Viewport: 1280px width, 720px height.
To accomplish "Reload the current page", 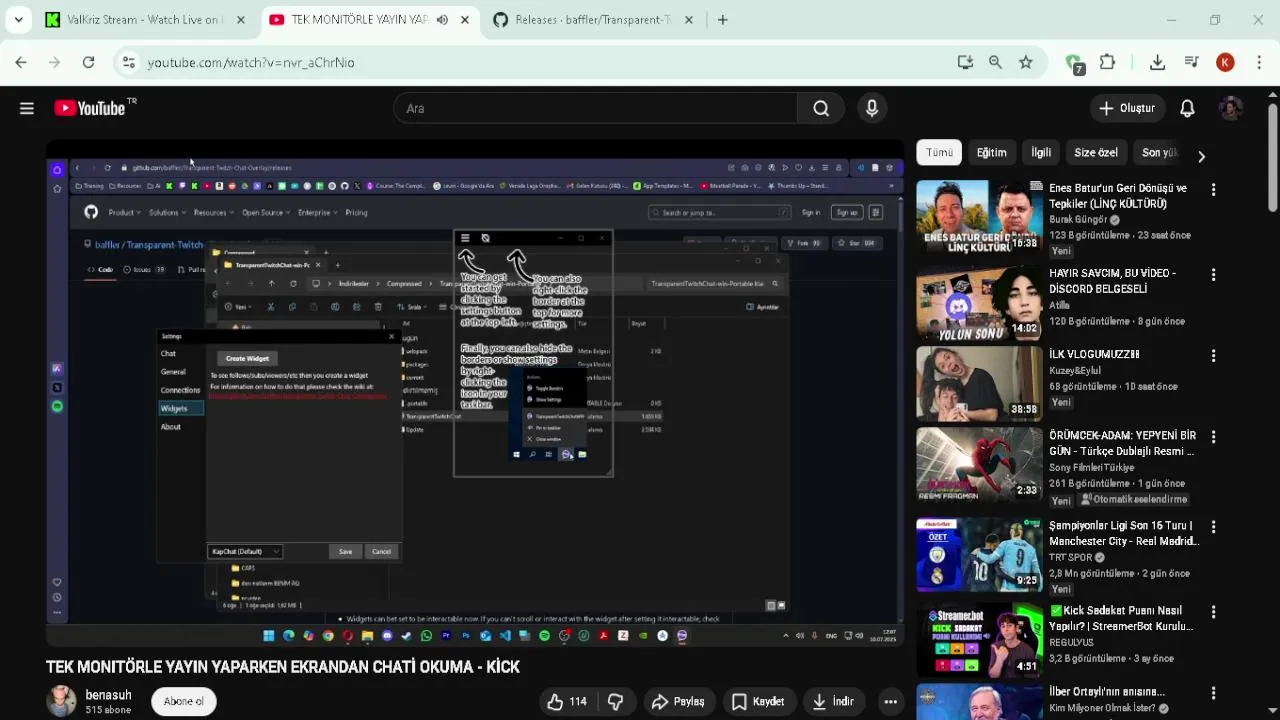I will click(88, 62).
